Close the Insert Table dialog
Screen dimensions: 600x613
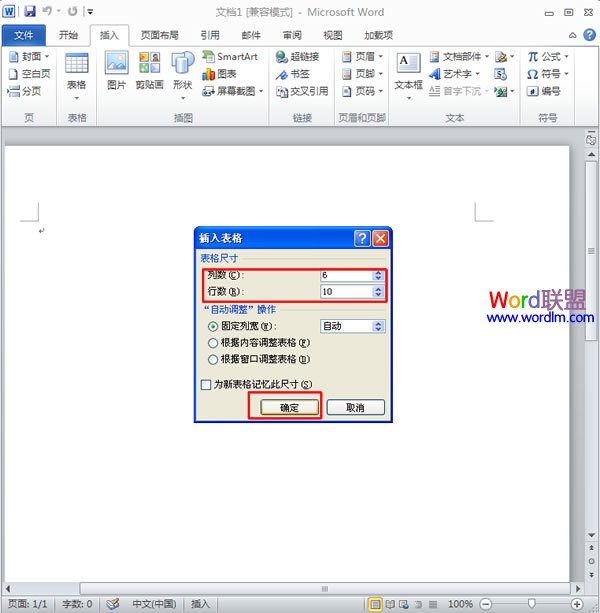(380, 238)
